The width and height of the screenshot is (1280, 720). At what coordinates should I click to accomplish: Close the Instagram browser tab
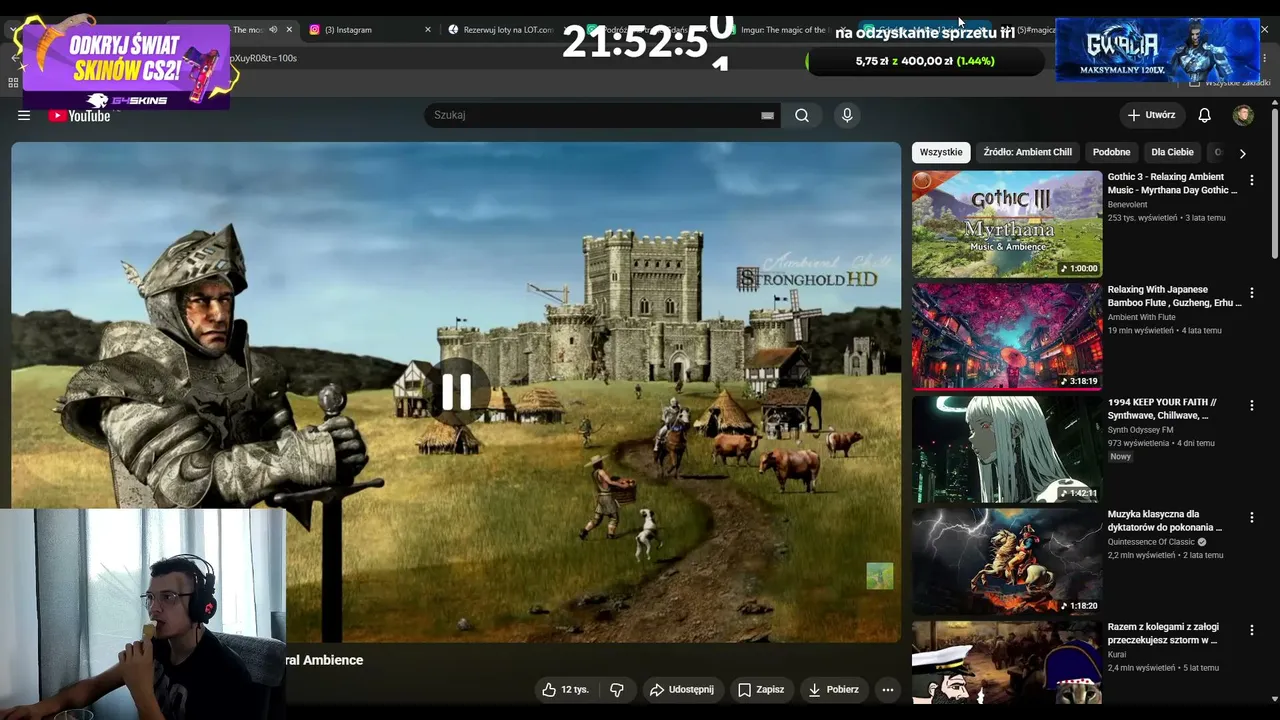click(428, 30)
